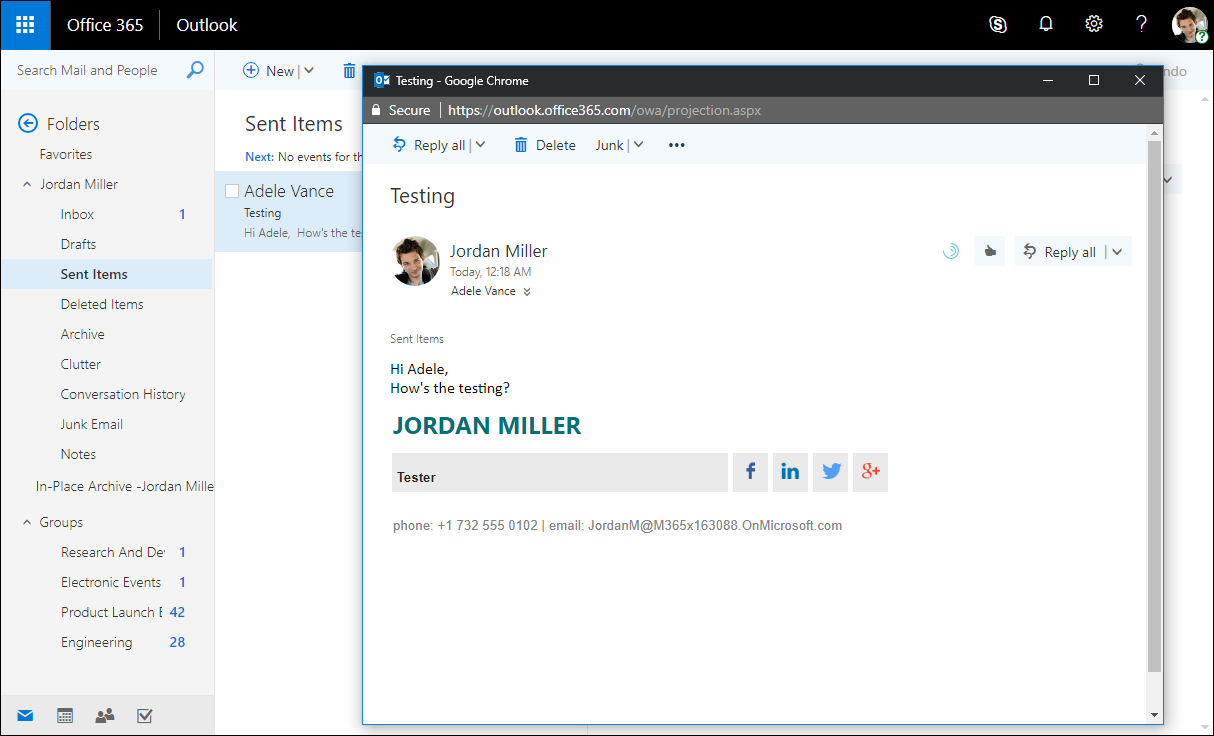Switch to the People module icon

[x=105, y=715]
